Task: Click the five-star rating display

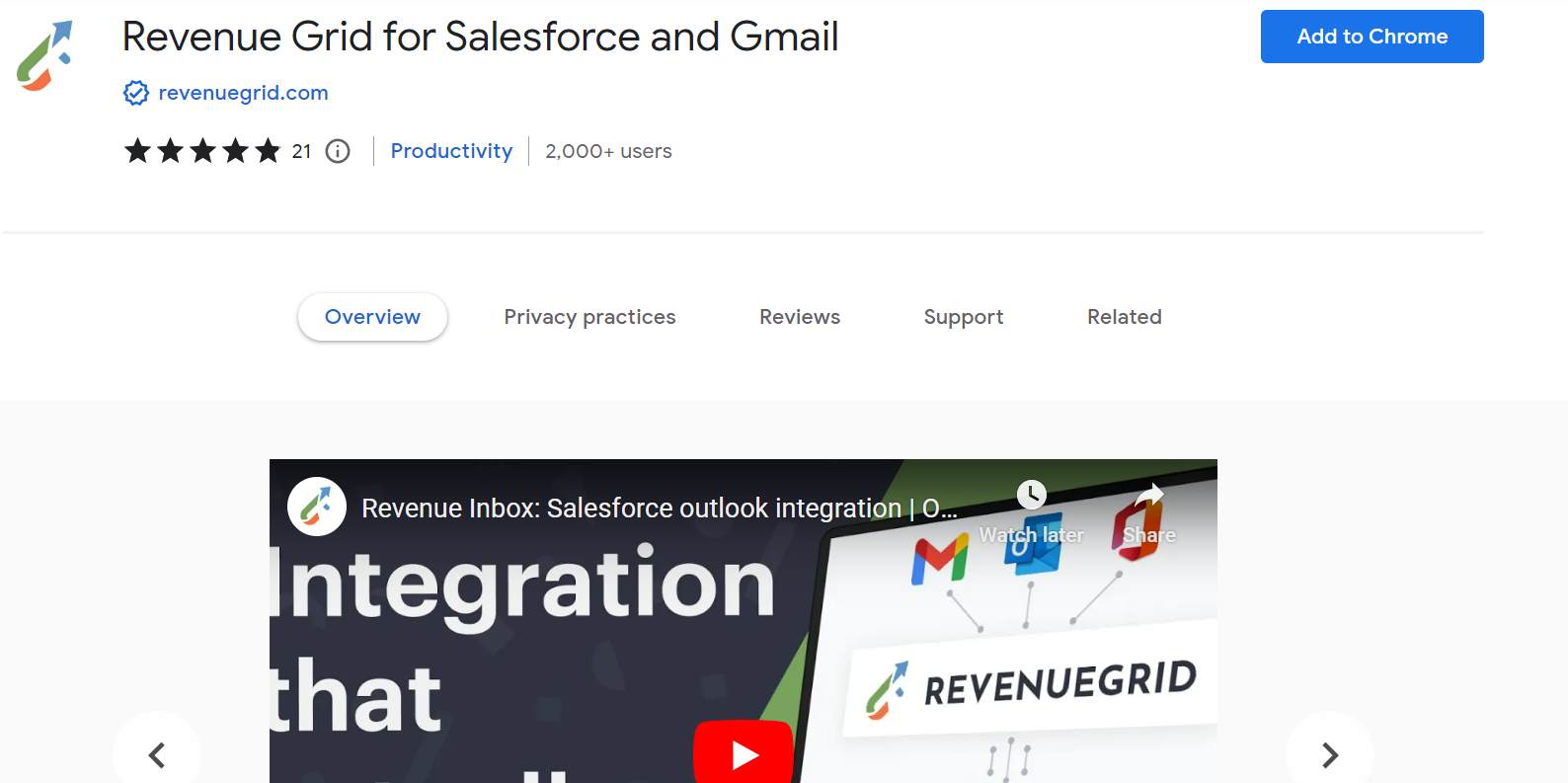Action: point(202,151)
